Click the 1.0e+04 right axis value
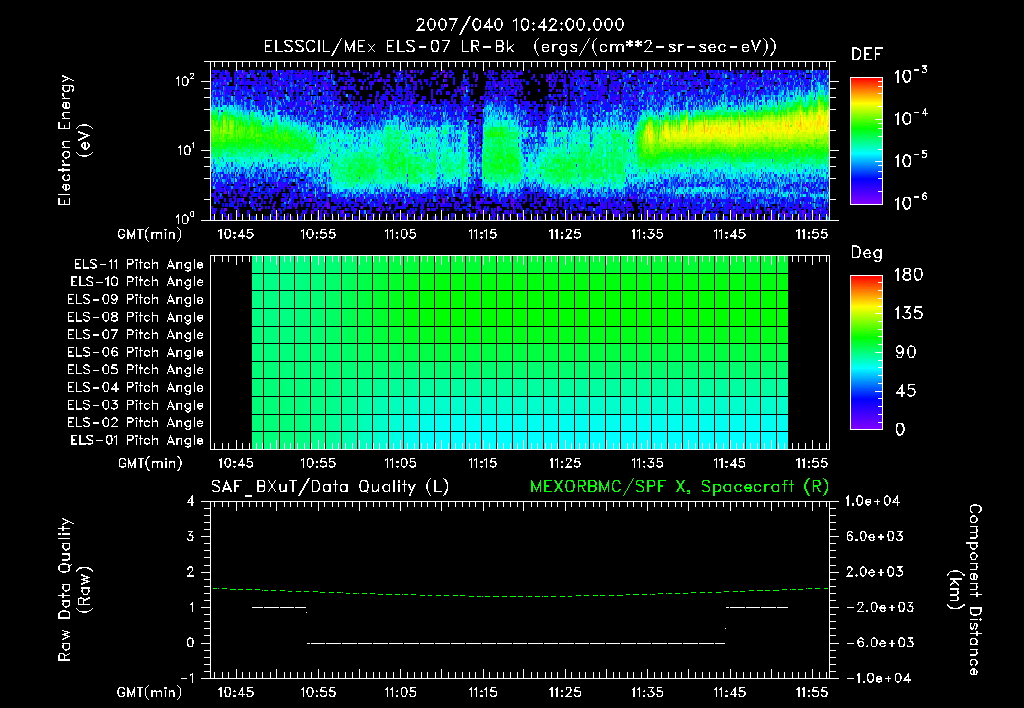 point(872,501)
